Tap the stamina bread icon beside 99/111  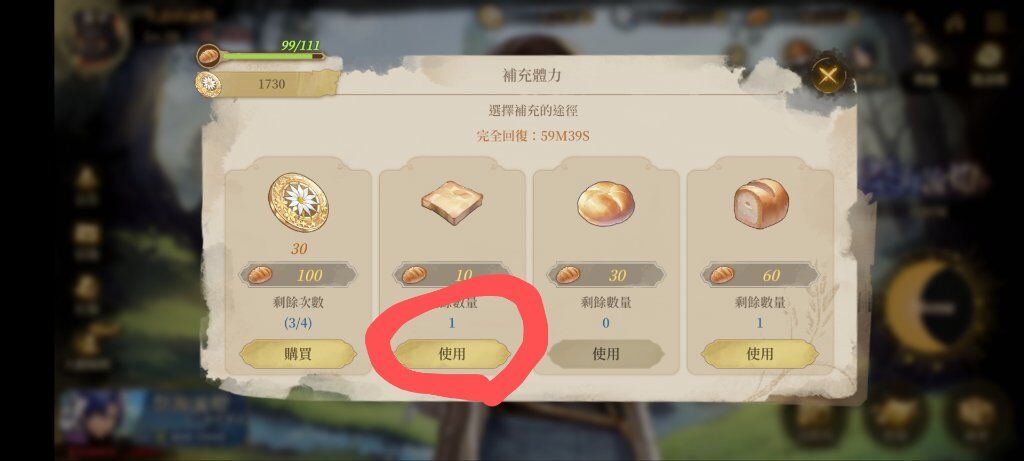click(208, 56)
